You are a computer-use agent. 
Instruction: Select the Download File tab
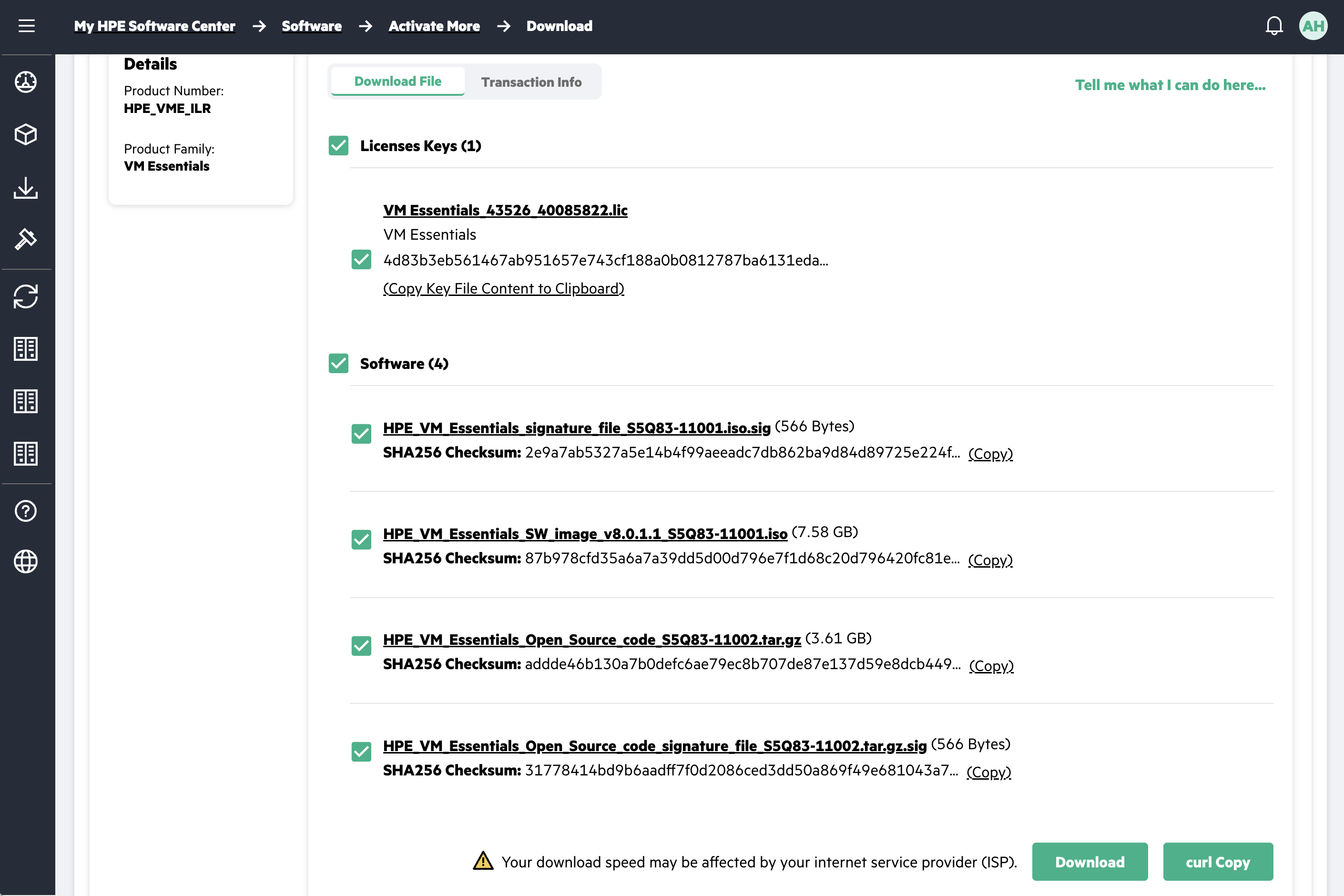(397, 81)
